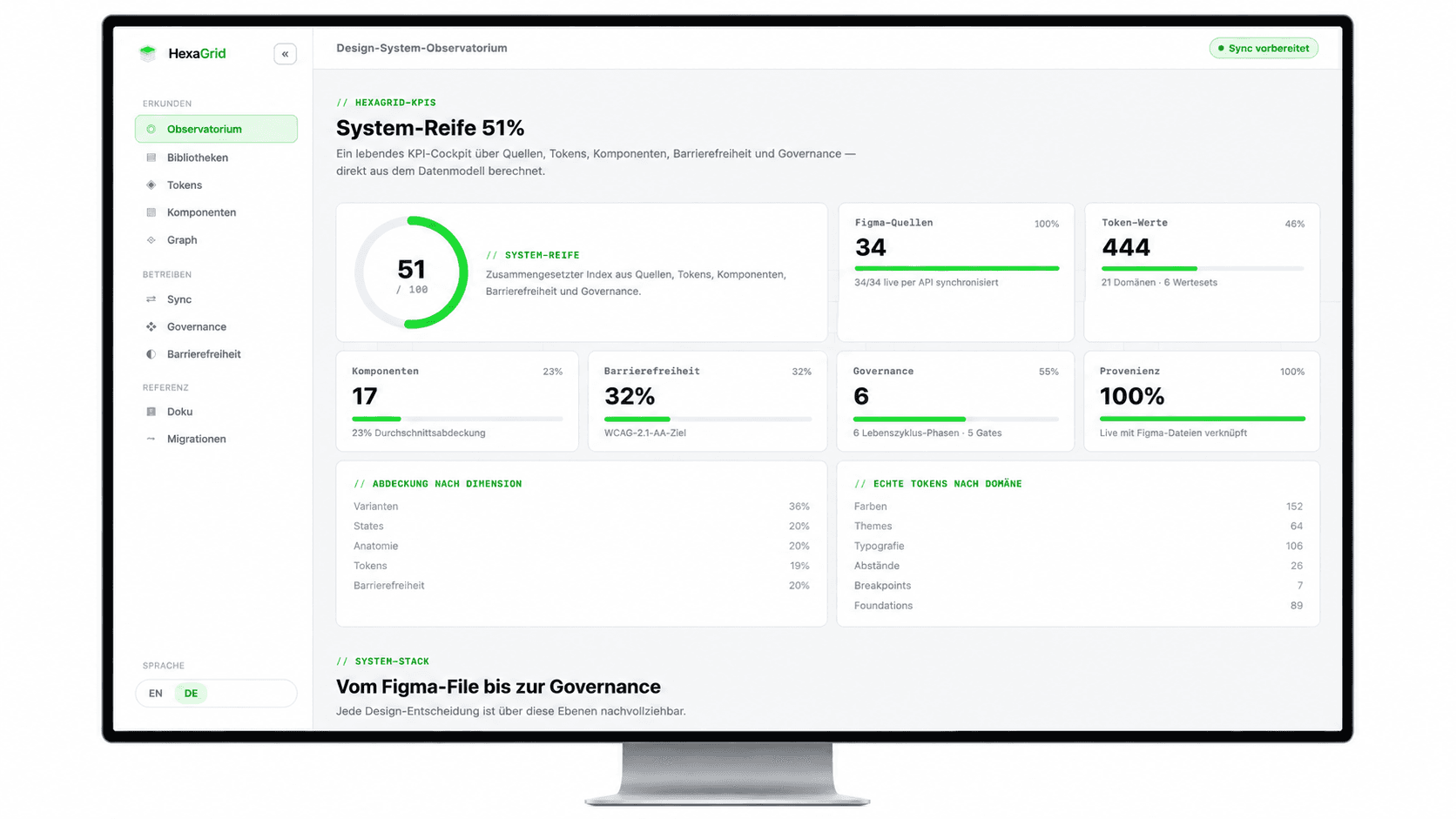This screenshot has width=1456, height=819.
Task: Click the Farben token count 152
Action: (x=1294, y=507)
